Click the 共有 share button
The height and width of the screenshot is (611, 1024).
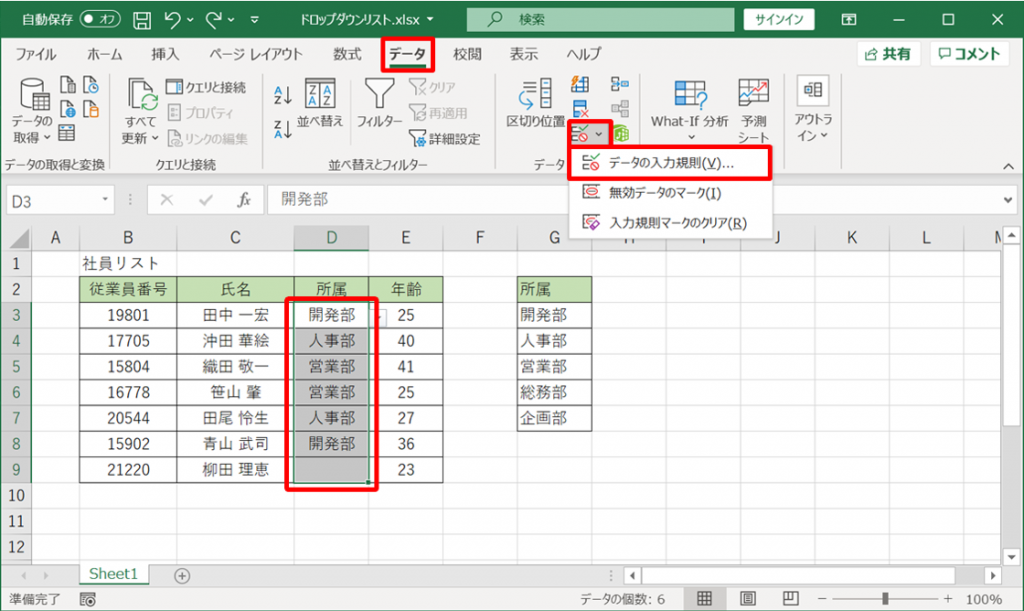(x=888, y=54)
